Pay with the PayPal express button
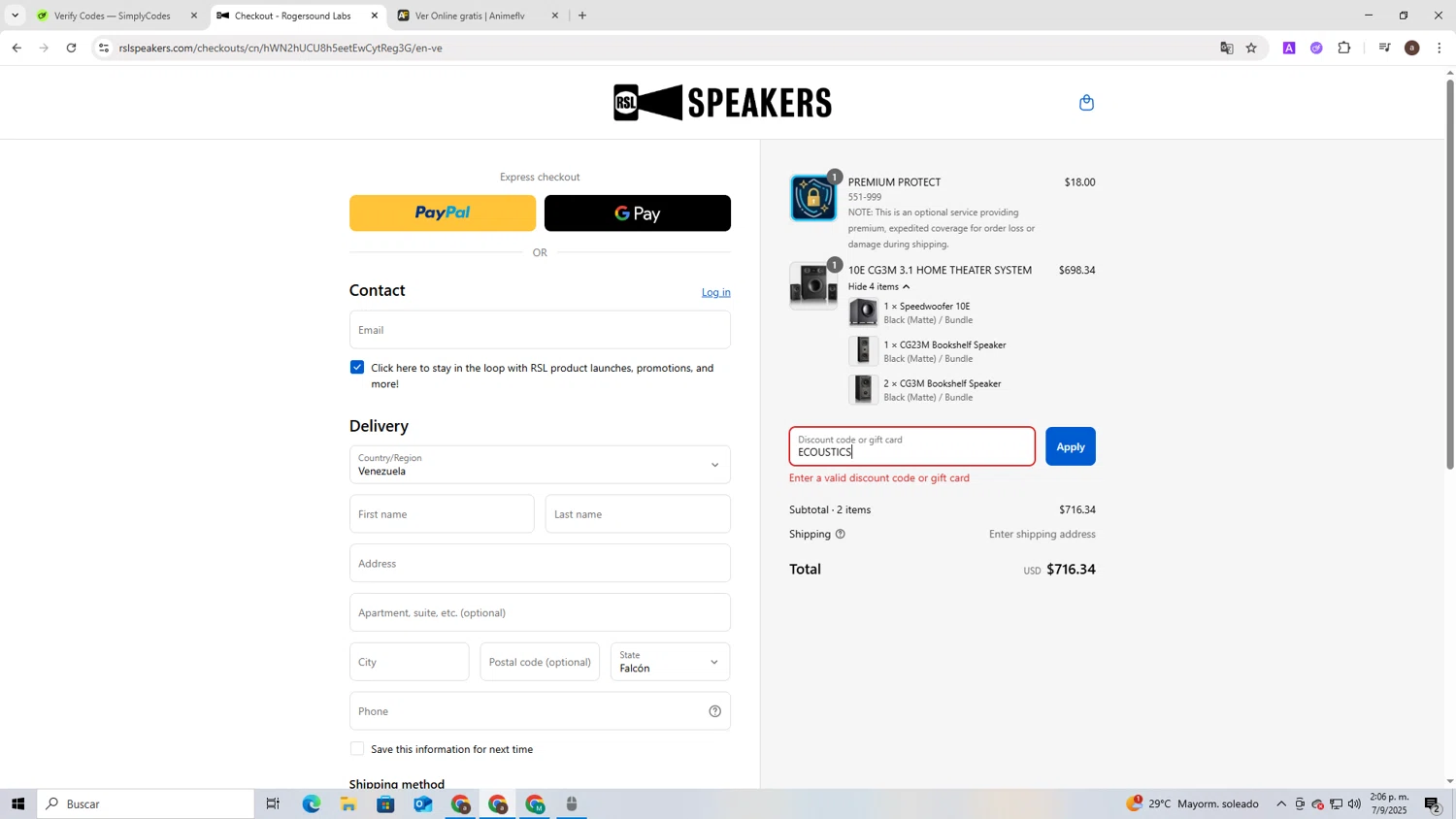This screenshot has height=819, width=1456. (443, 213)
